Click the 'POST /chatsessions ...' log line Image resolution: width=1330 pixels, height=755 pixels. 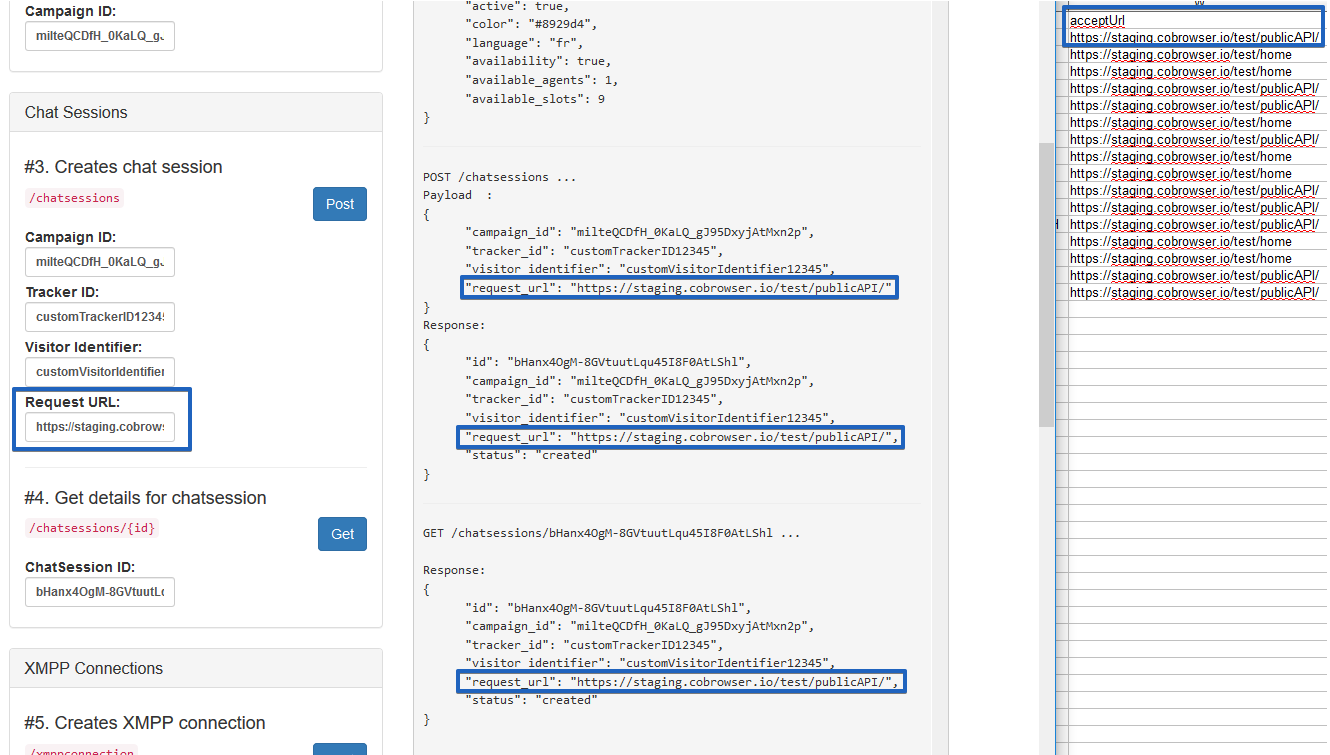pos(499,177)
